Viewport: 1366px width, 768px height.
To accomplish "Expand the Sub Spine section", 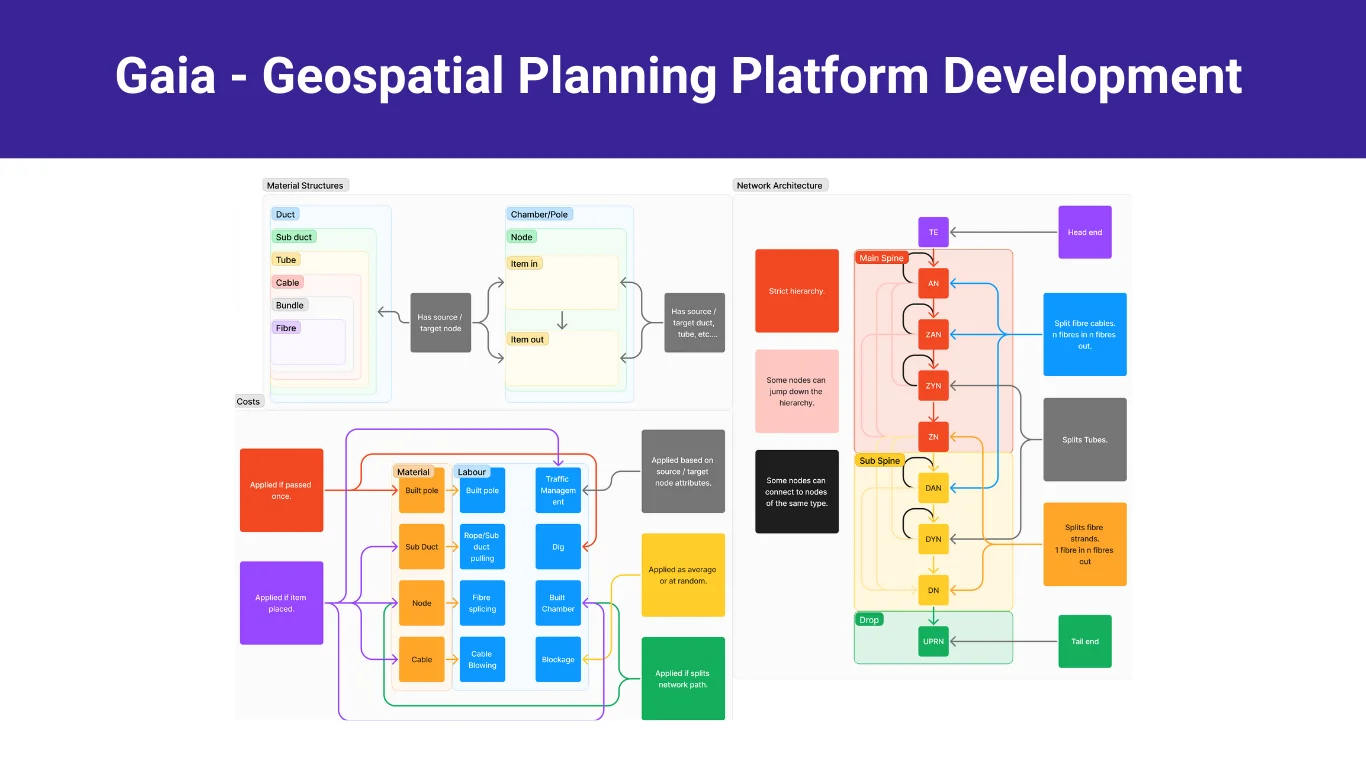I will pos(879,460).
